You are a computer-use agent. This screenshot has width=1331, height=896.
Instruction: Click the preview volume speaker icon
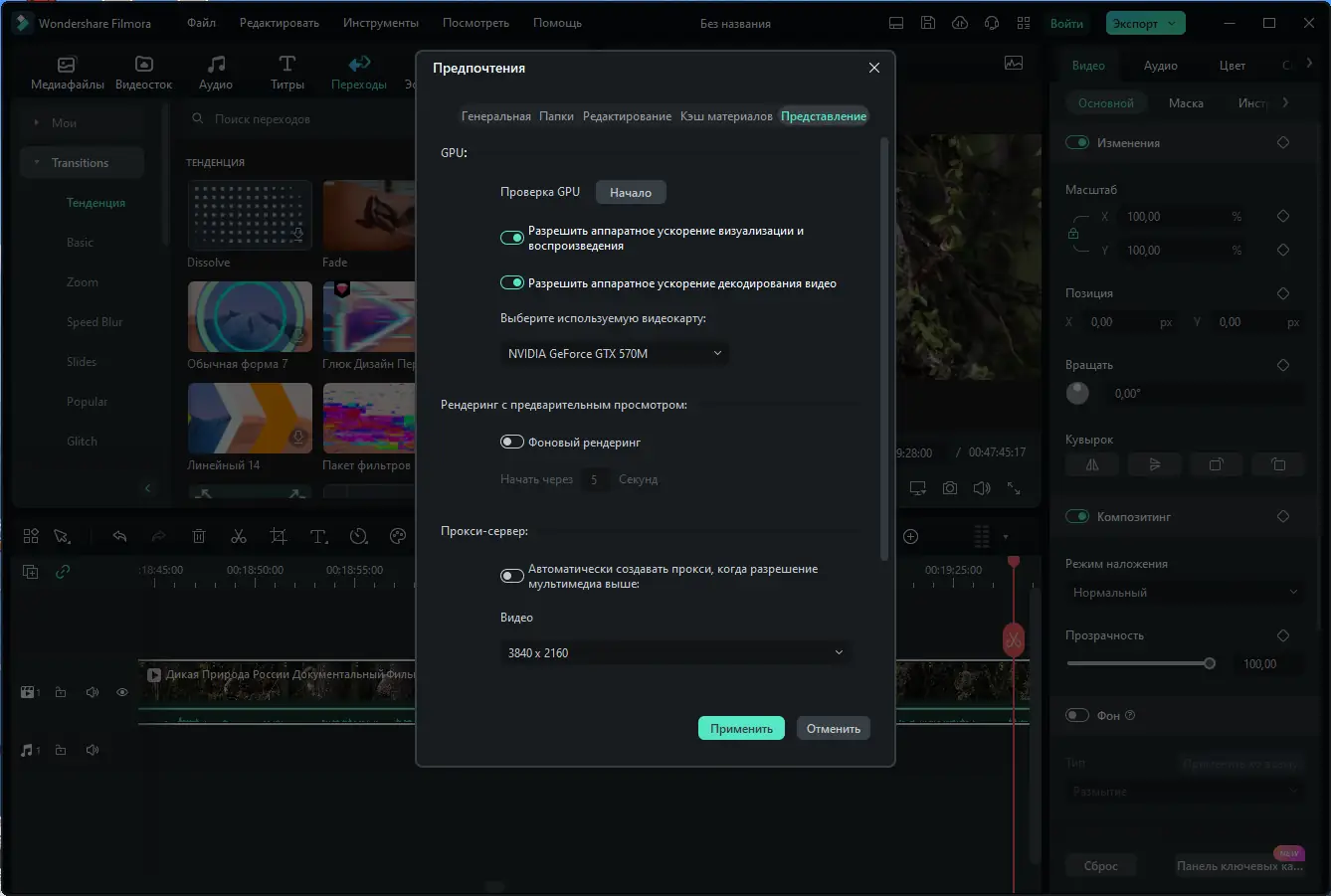[x=982, y=488]
